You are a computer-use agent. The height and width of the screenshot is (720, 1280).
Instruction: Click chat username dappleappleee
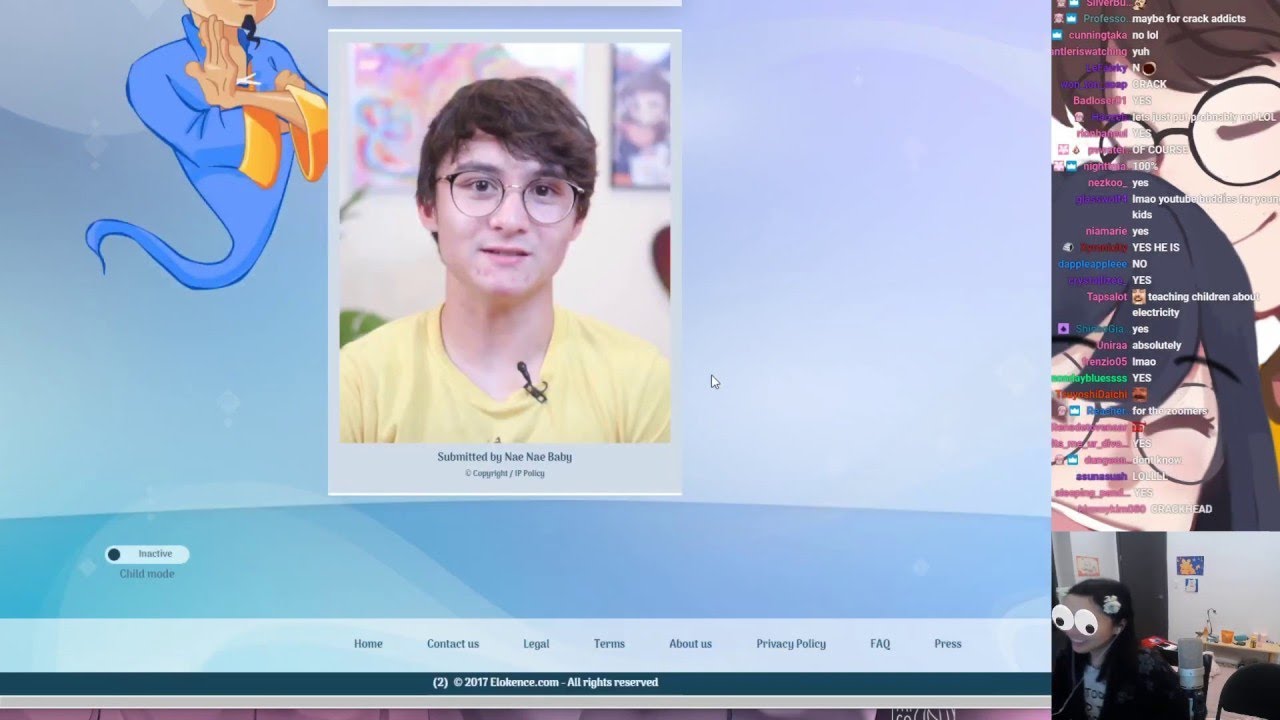[x=1093, y=264]
